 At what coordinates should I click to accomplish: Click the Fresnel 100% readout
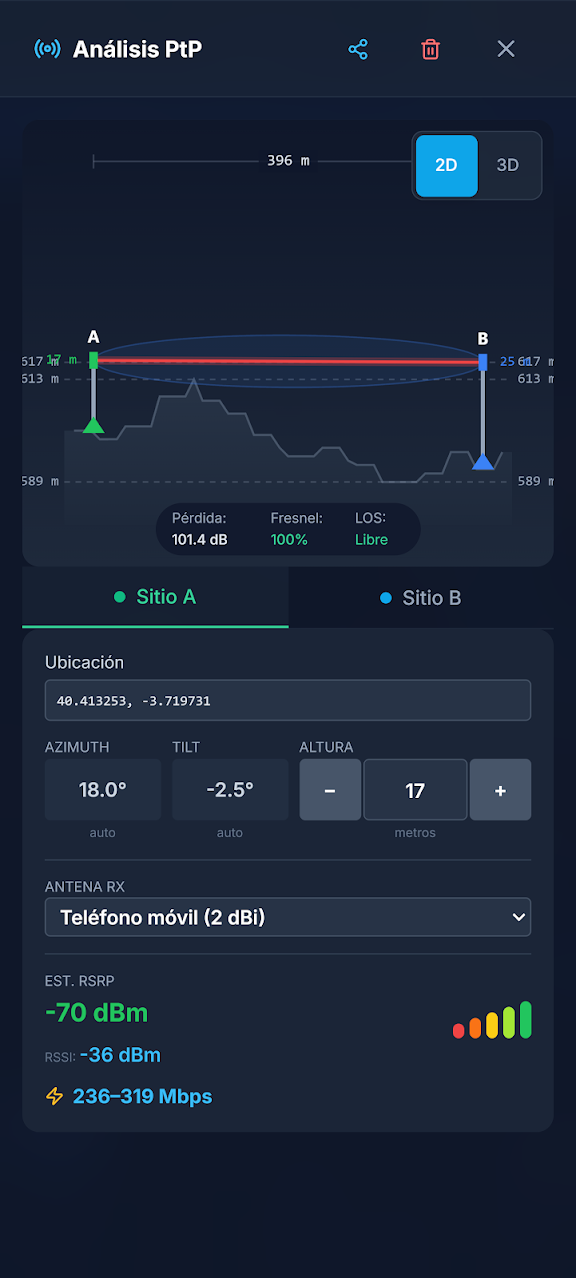point(296,529)
